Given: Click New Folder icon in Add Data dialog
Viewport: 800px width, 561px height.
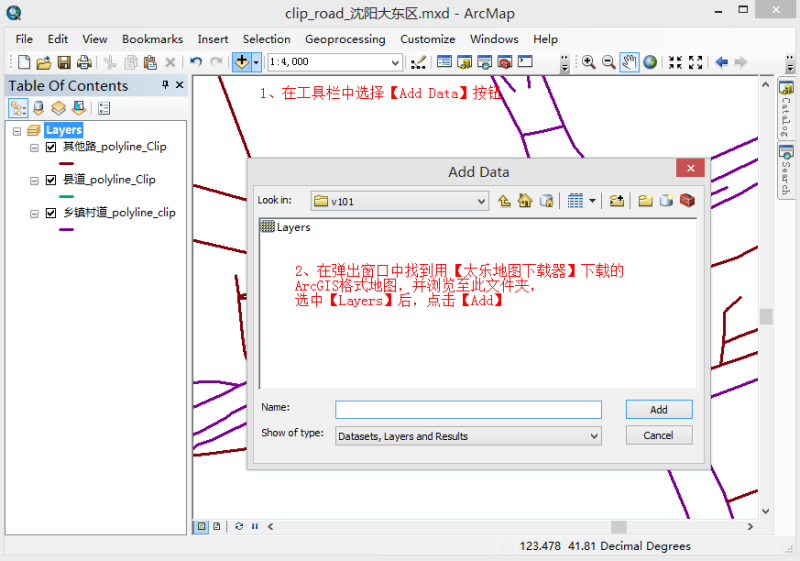Looking at the screenshot, I should pyautogui.click(x=645, y=201).
